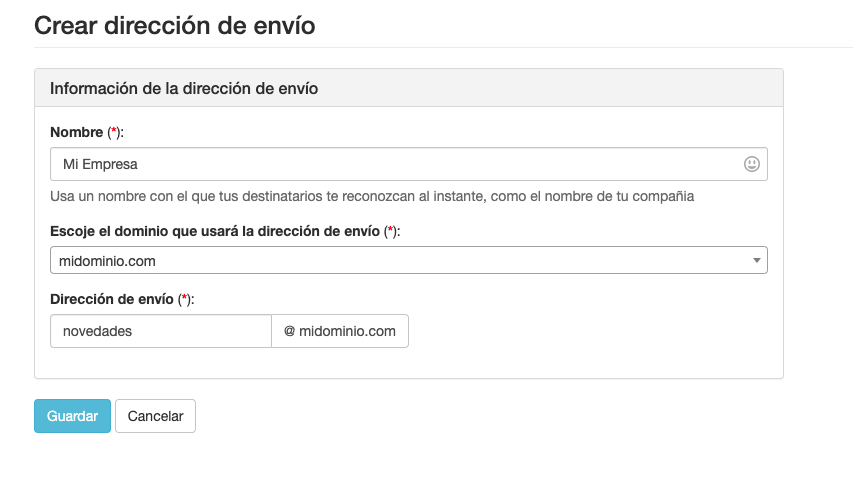The width and height of the screenshot is (853, 490).
Task: Click the help text below Nombre field
Action: [372, 196]
